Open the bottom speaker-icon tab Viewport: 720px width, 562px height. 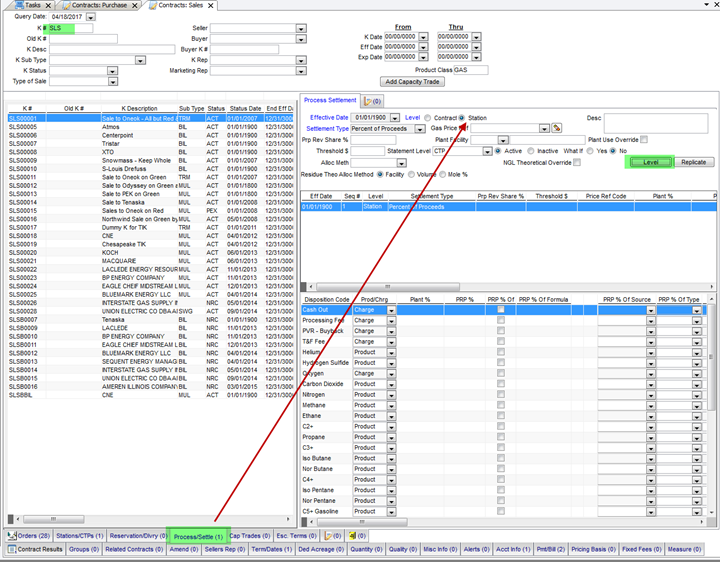tap(352, 536)
